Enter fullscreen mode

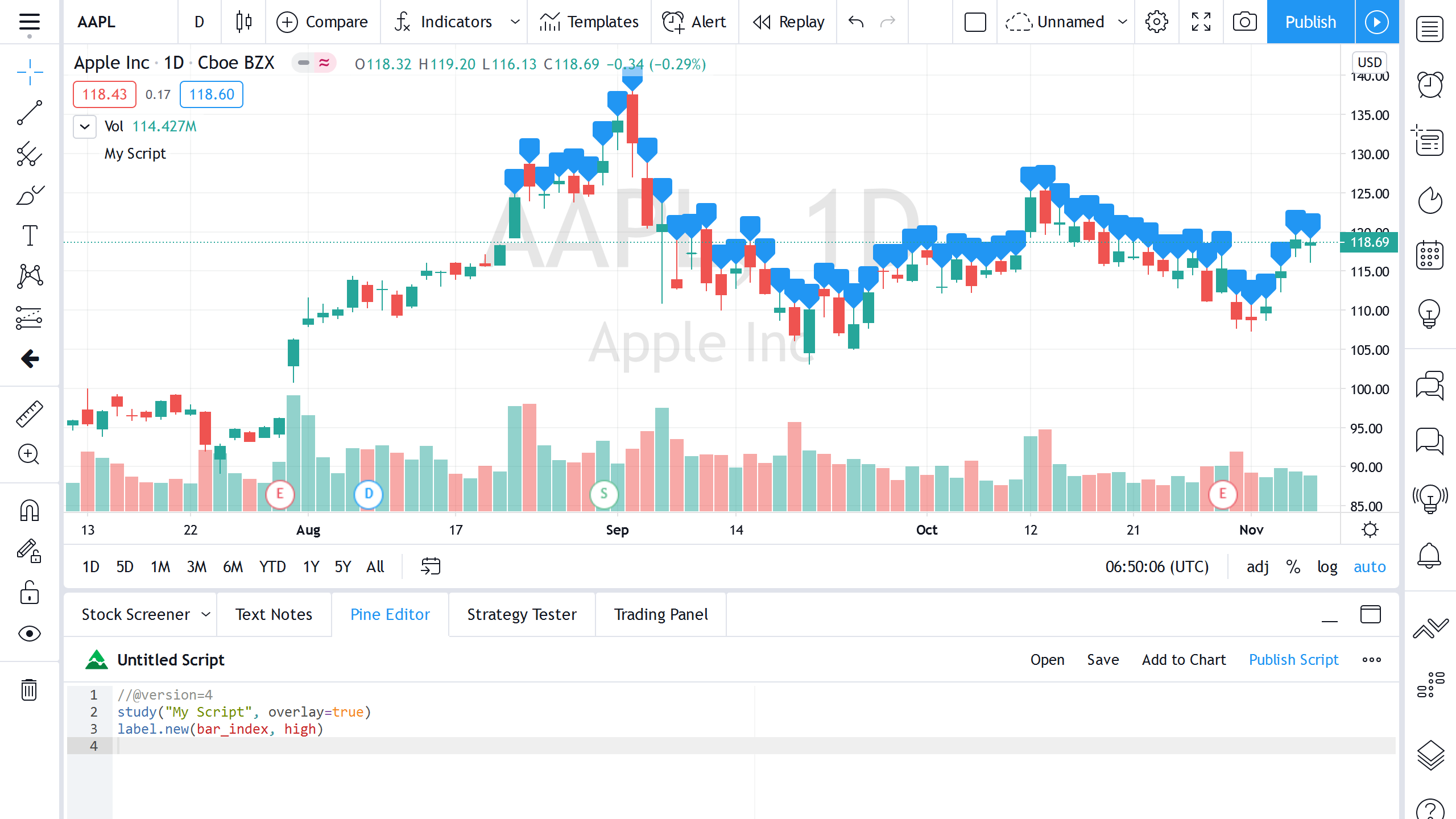tap(1201, 22)
